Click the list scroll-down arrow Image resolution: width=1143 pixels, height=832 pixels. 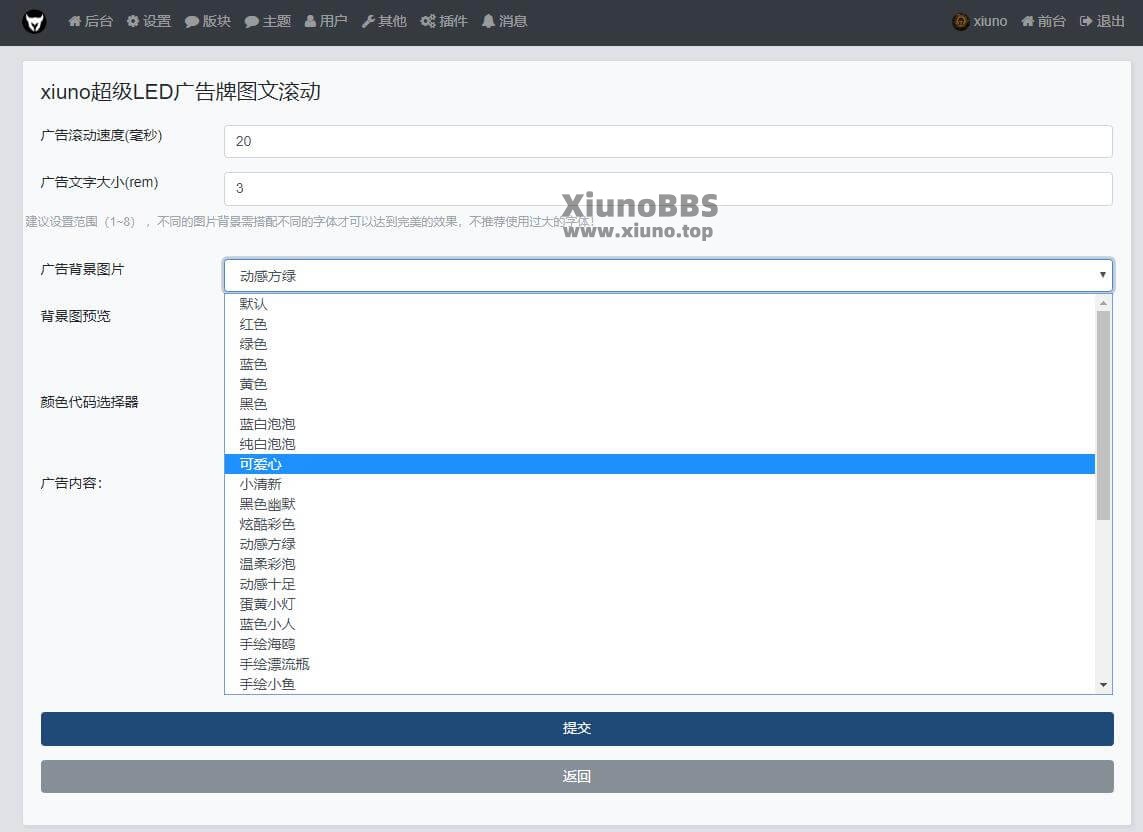pyautogui.click(x=1103, y=685)
